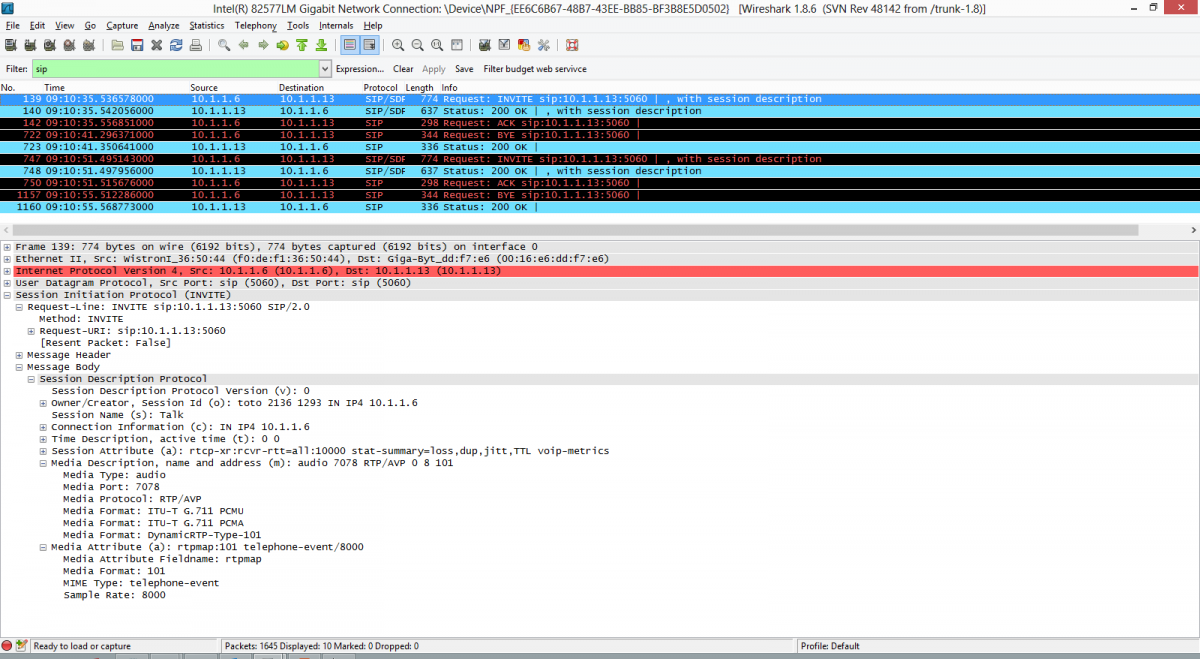Viewport: 1200px width, 659px height.
Task: Expand the Message Header node
Action: point(19,355)
